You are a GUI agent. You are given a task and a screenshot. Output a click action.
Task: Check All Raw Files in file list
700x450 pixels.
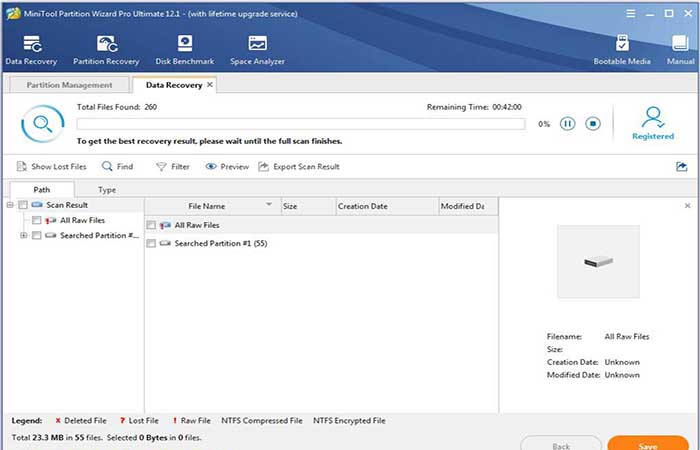click(151, 225)
